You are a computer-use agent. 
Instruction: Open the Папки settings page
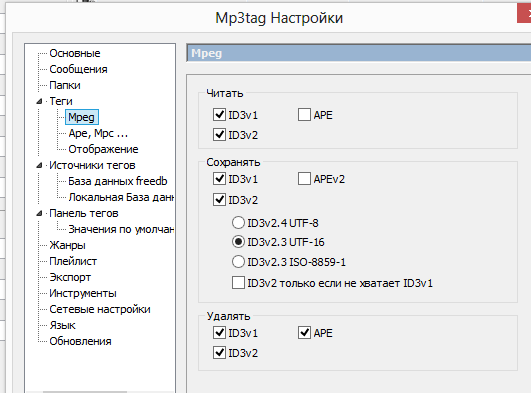pyautogui.click(x=65, y=85)
